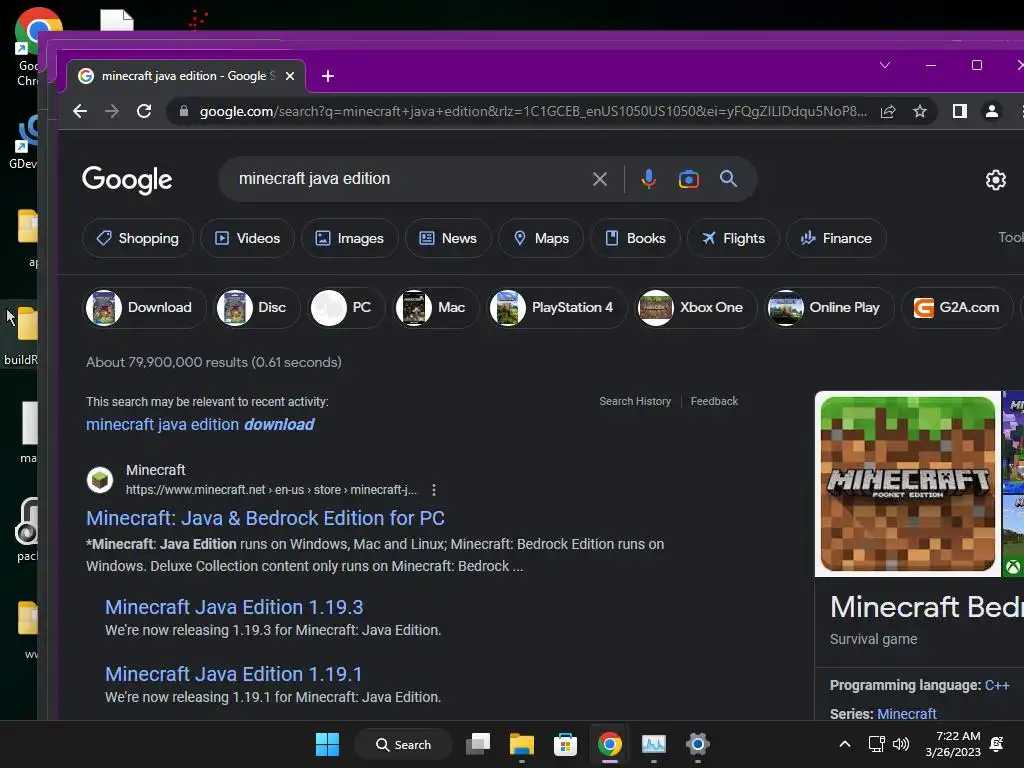Select the Download refinement chip
This screenshot has width=1024, height=768.
coord(146,308)
